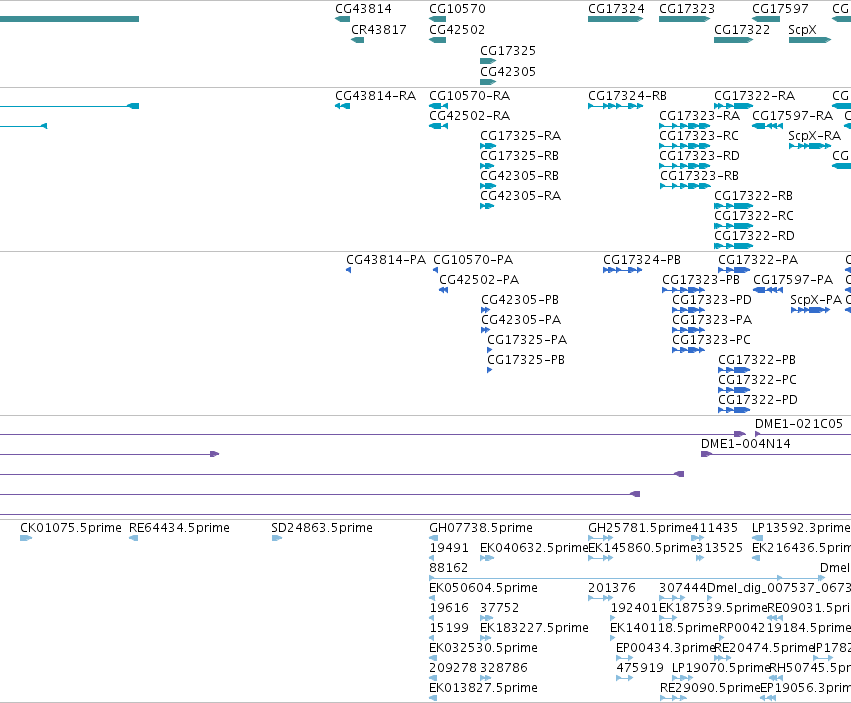
Task: Select the CG17597 gene label
Action: click(780, 9)
